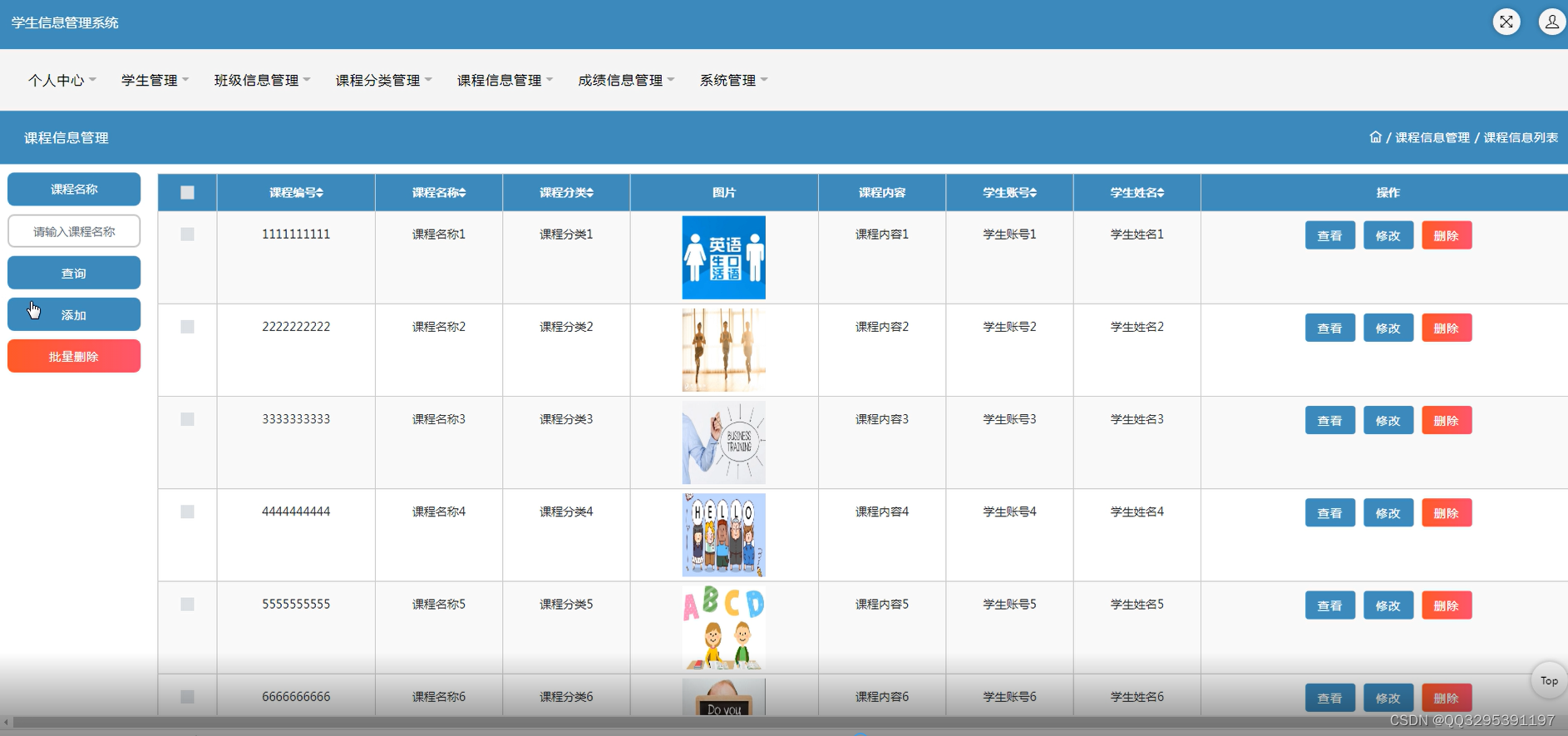Open Business Training thumbnail for 课程名称3
The width and height of the screenshot is (1568, 736).
723,442
